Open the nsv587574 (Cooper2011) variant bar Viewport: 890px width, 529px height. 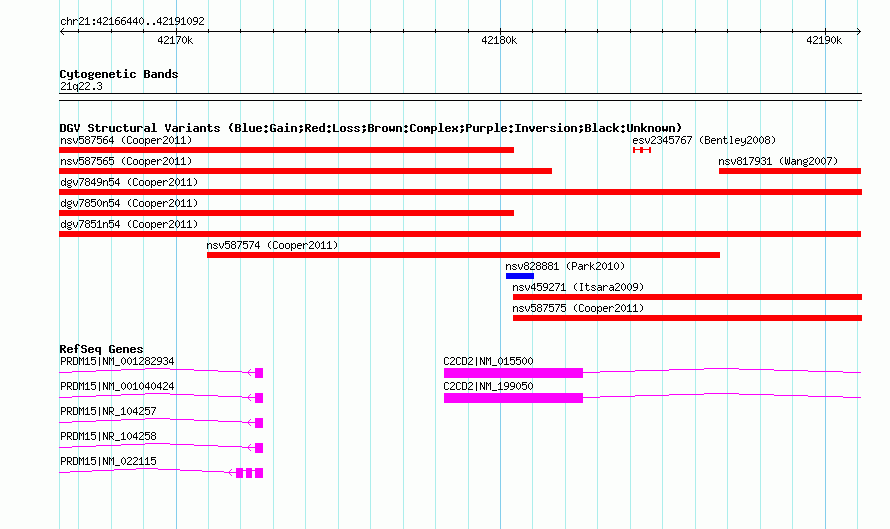pos(463,255)
